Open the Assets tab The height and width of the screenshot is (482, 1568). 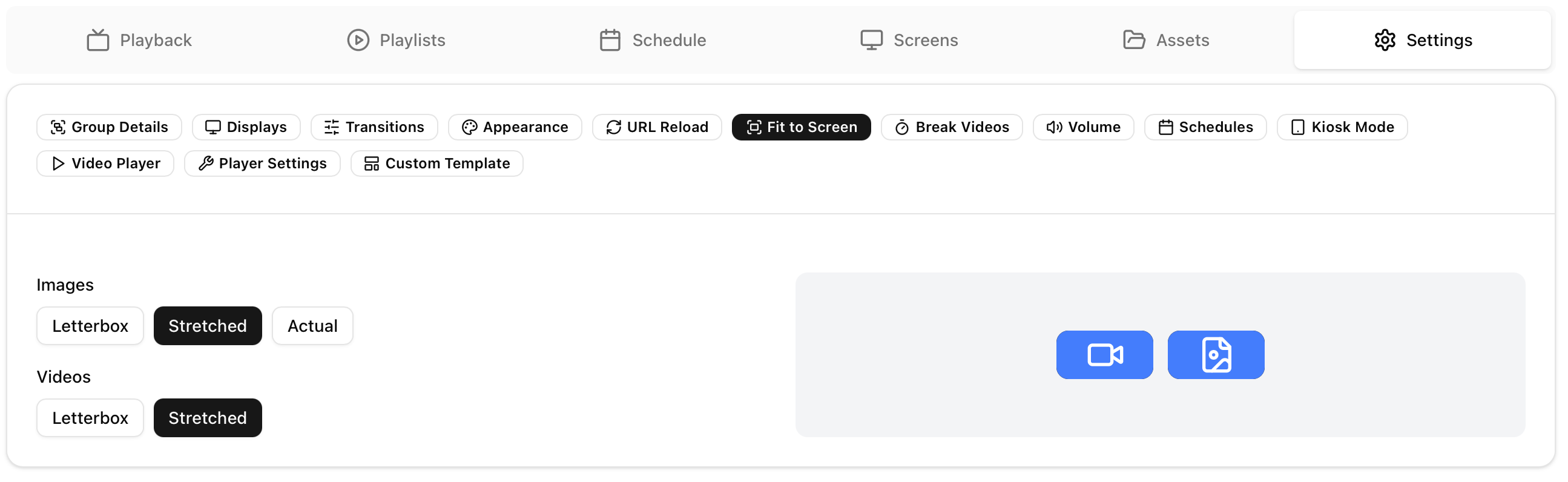(1165, 40)
